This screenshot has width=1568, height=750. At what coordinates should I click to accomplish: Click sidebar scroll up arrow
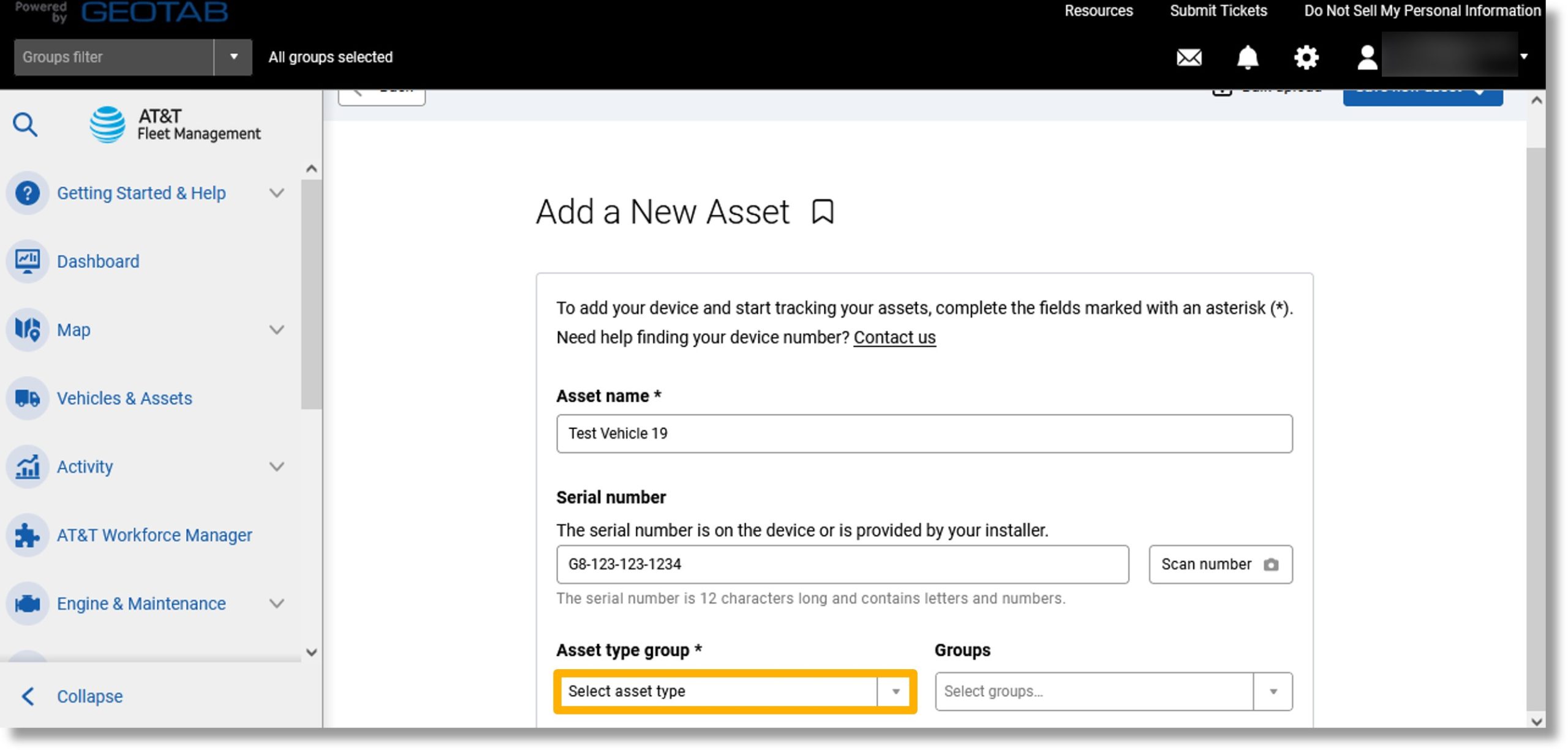(x=311, y=169)
